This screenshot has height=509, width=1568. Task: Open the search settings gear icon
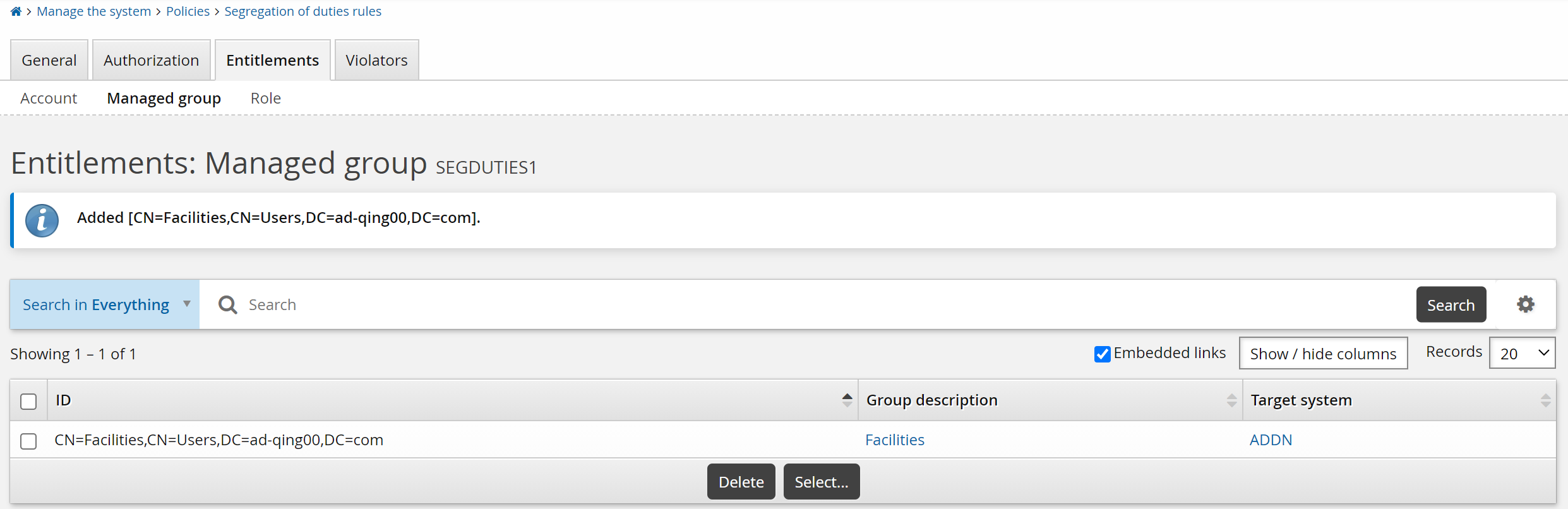1525,304
